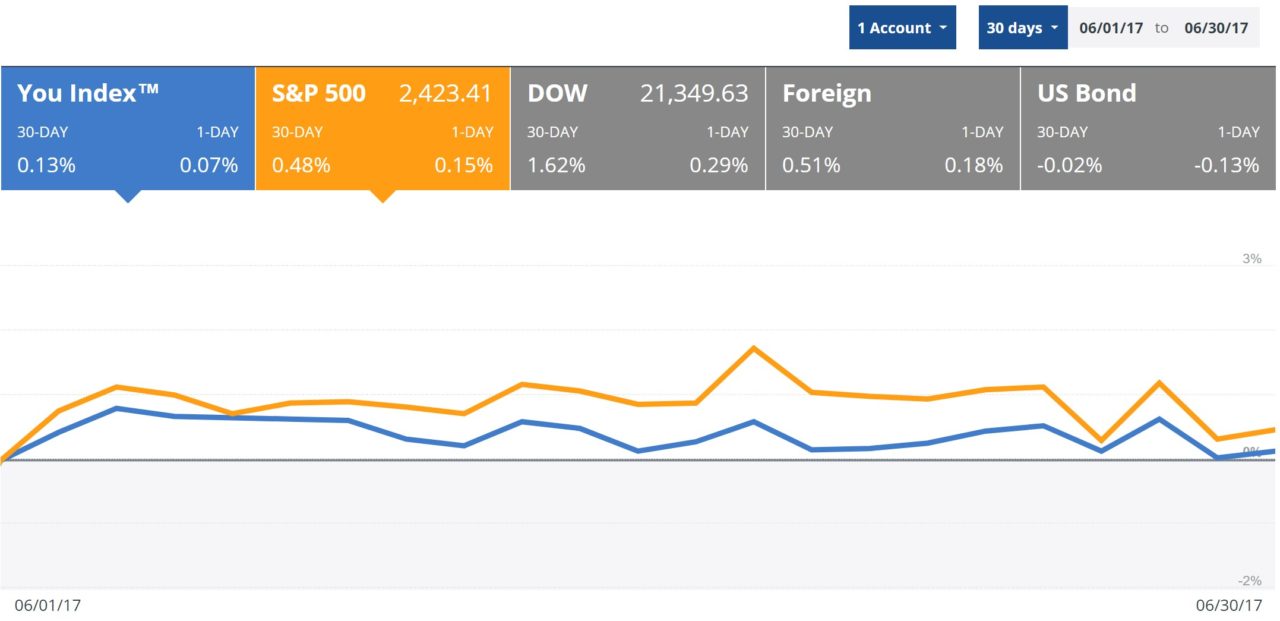Click the highest peak of the orange line
This screenshot has height=621, width=1280.
point(753,348)
